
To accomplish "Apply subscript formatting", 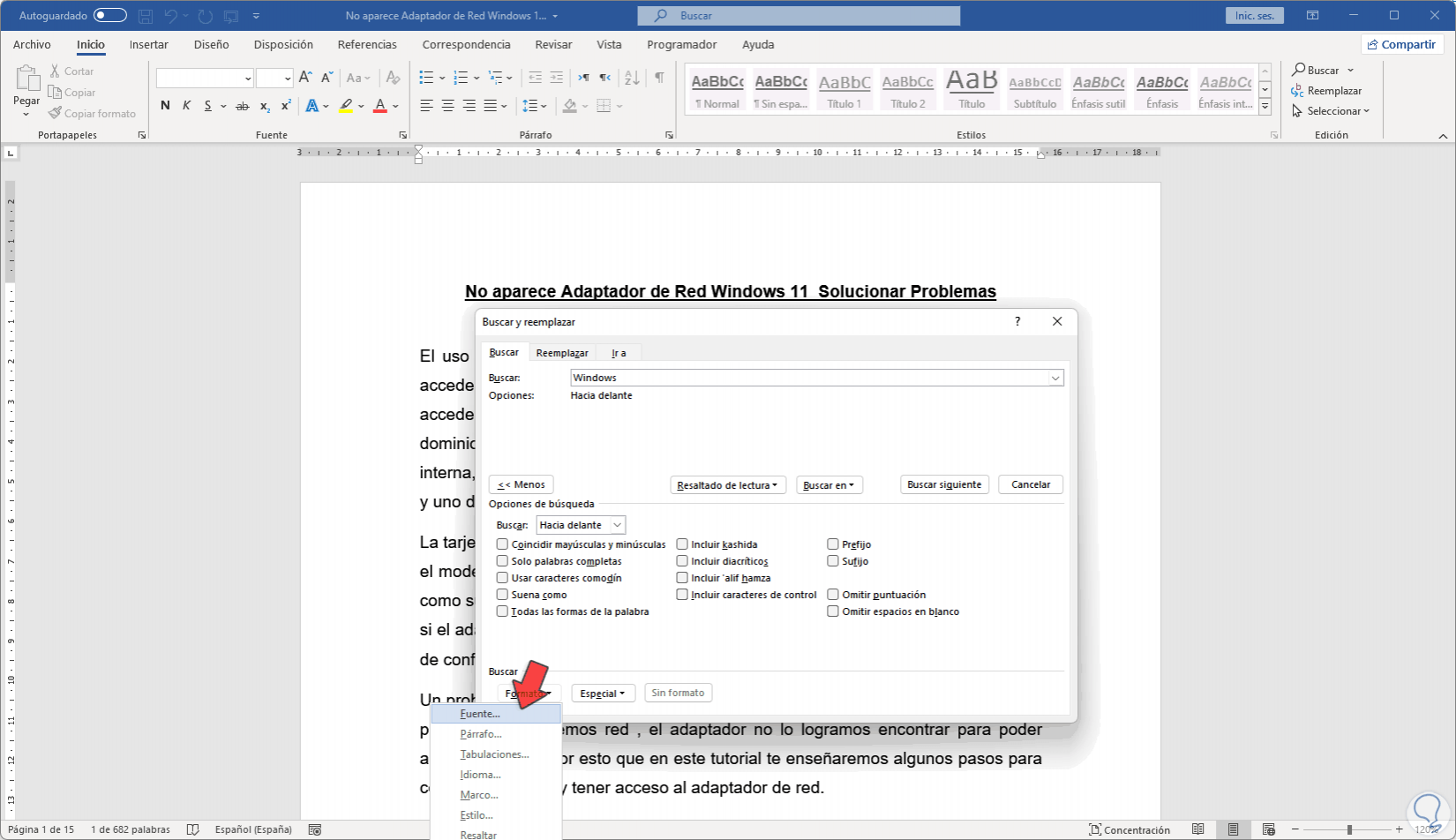I will point(265,106).
